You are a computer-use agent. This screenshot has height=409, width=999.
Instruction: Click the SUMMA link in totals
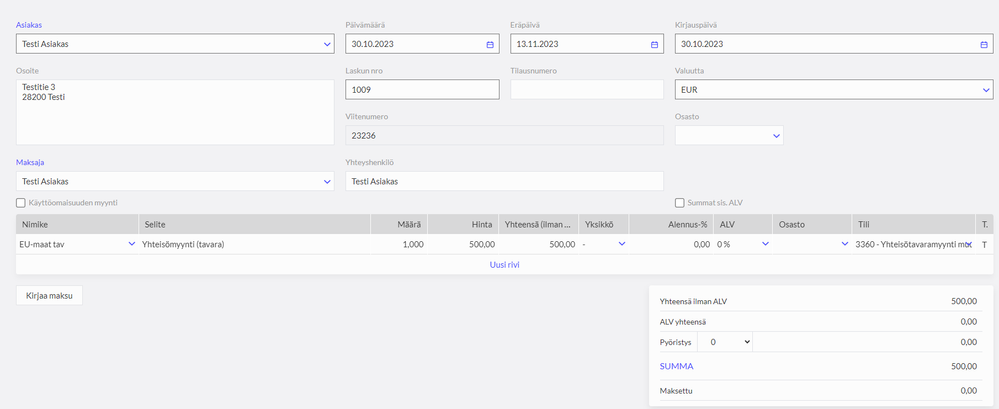tap(676, 366)
